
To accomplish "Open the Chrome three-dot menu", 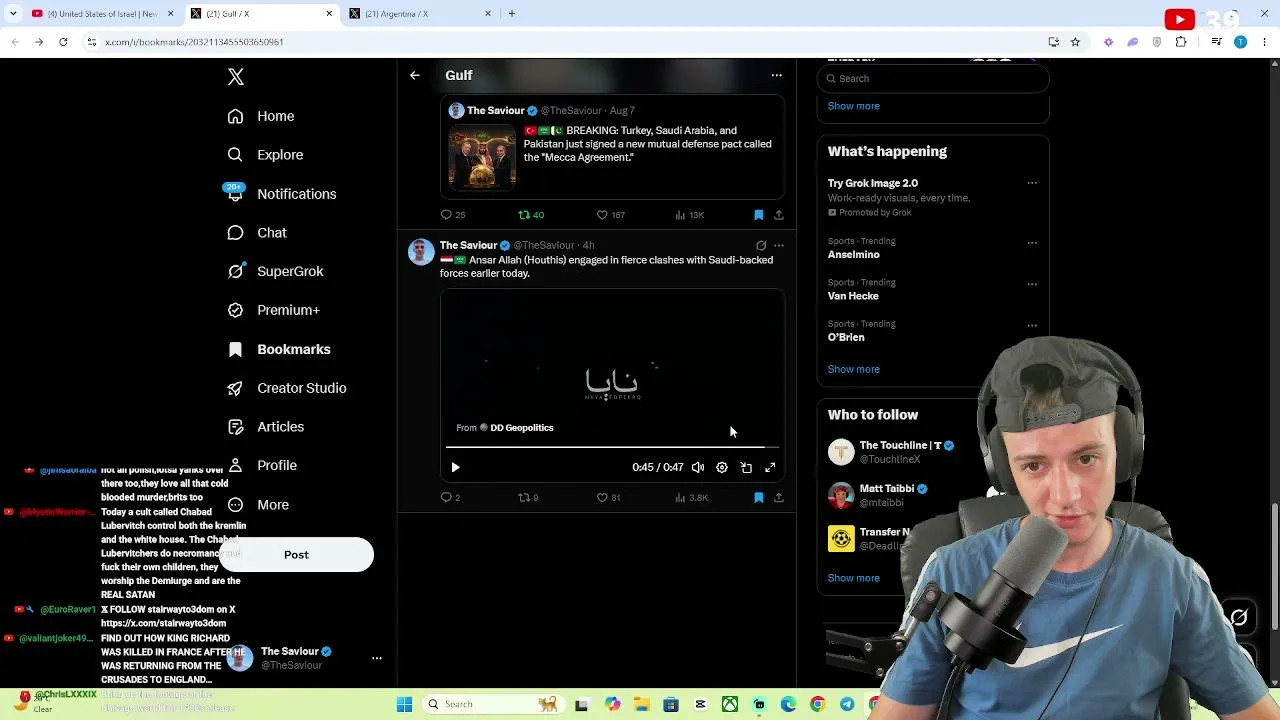I will pyautogui.click(x=1265, y=42).
